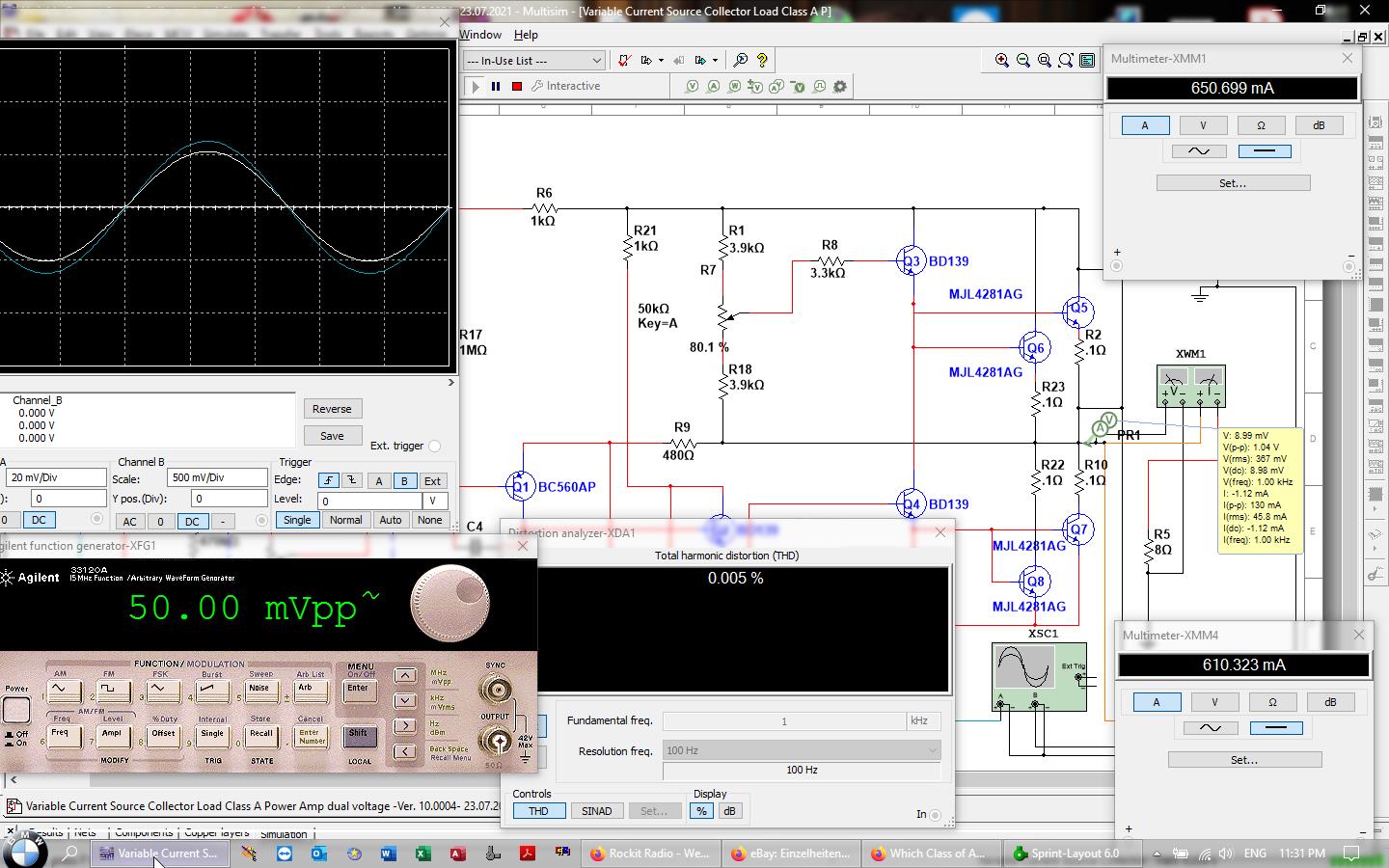Click the Zoom to fit page icon
Image resolution: width=1389 pixels, height=868 pixels.
pyautogui.click(x=1066, y=60)
